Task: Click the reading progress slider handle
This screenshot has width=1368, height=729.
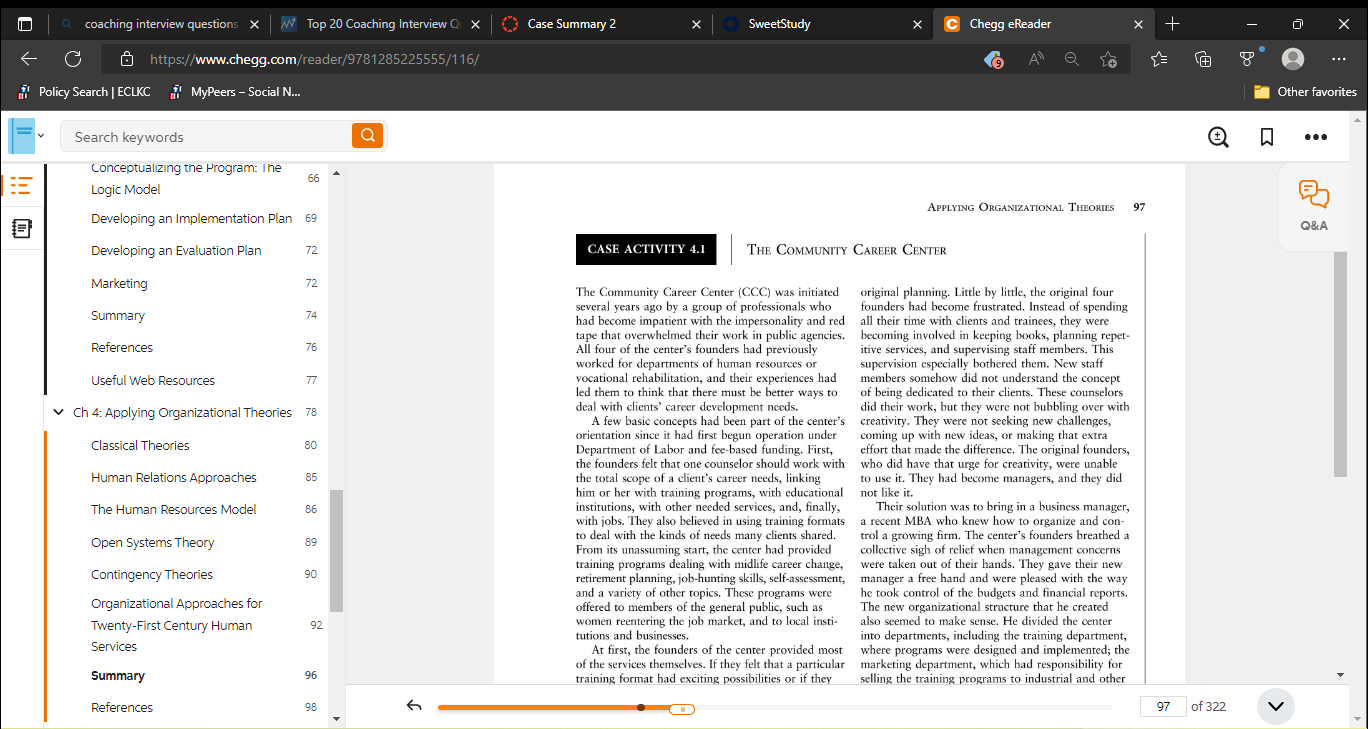Action: 682,708
